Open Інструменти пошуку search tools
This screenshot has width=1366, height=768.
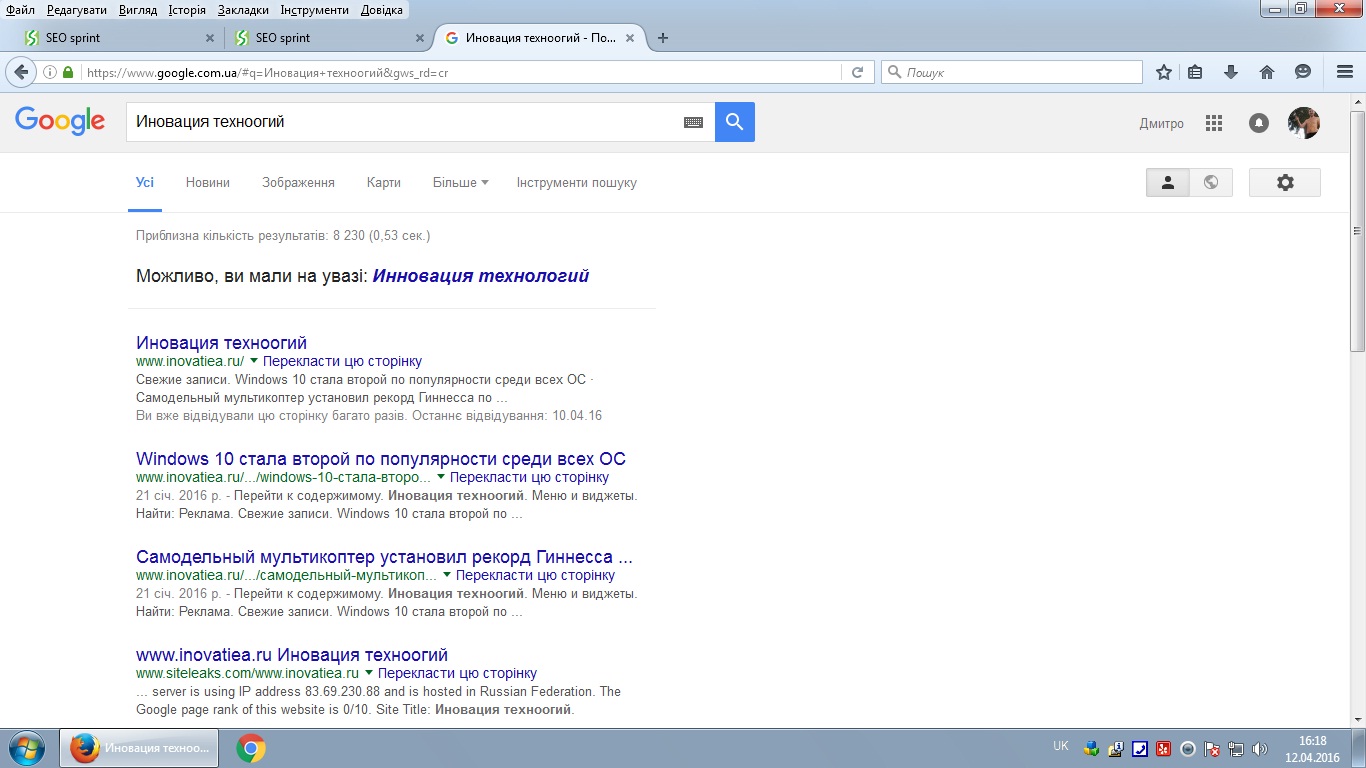[577, 183]
